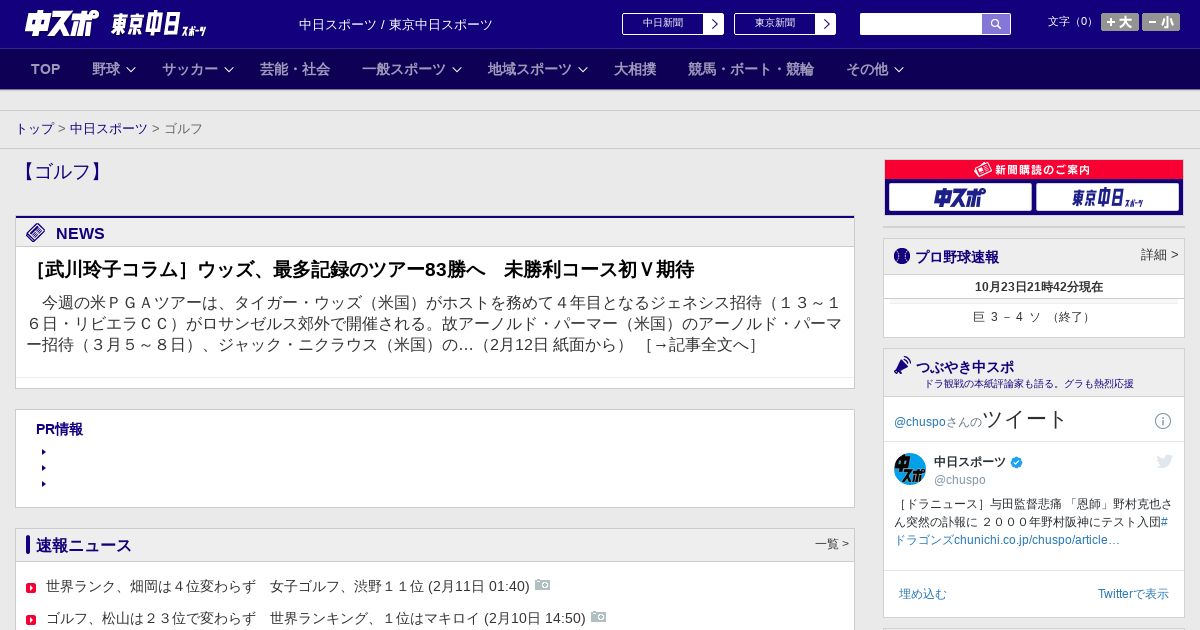Viewport: 1200px width, 630px height.
Task: Click the second PR情報 bullet arrow
Action: [44, 468]
